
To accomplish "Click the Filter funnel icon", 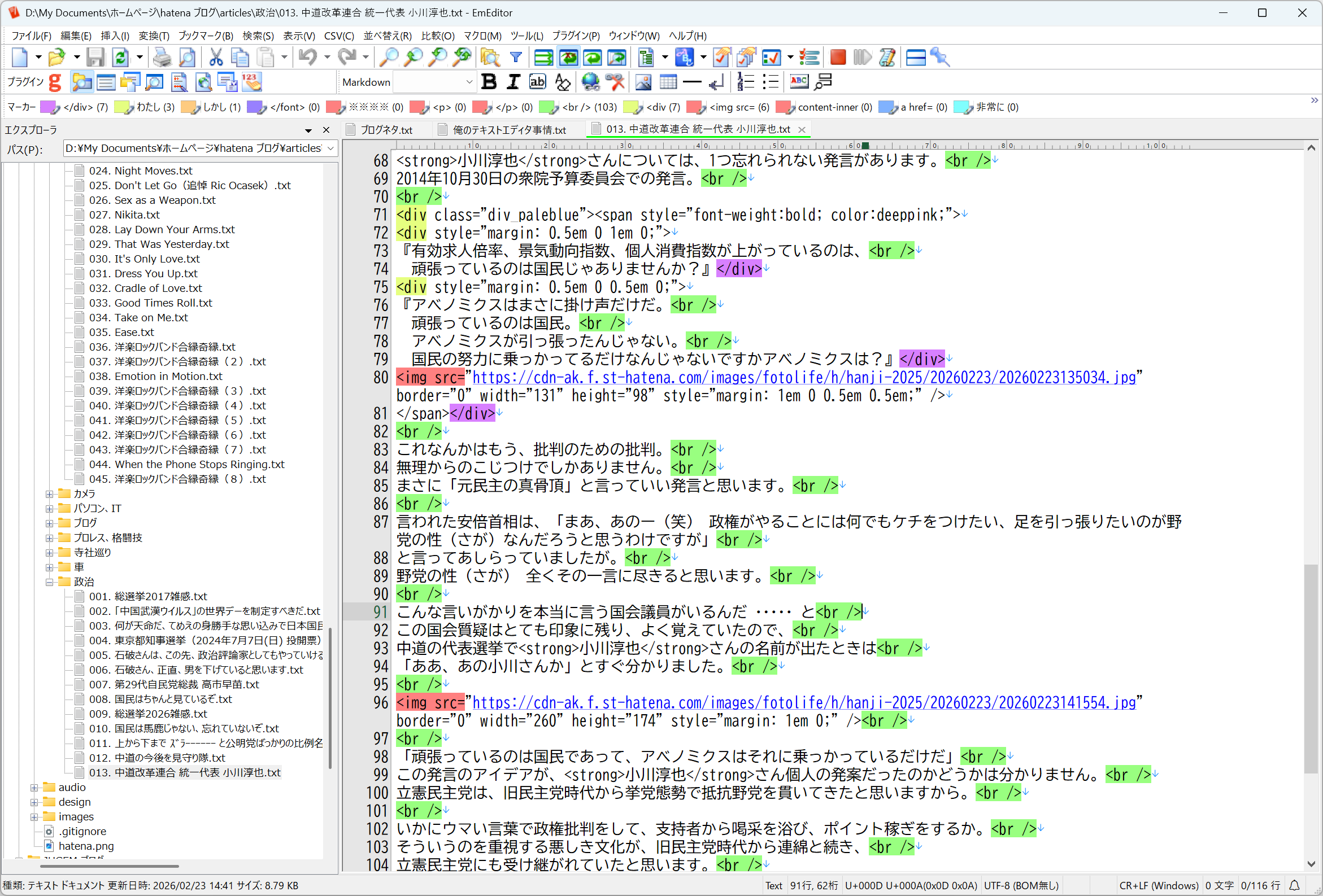I will 516,58.
